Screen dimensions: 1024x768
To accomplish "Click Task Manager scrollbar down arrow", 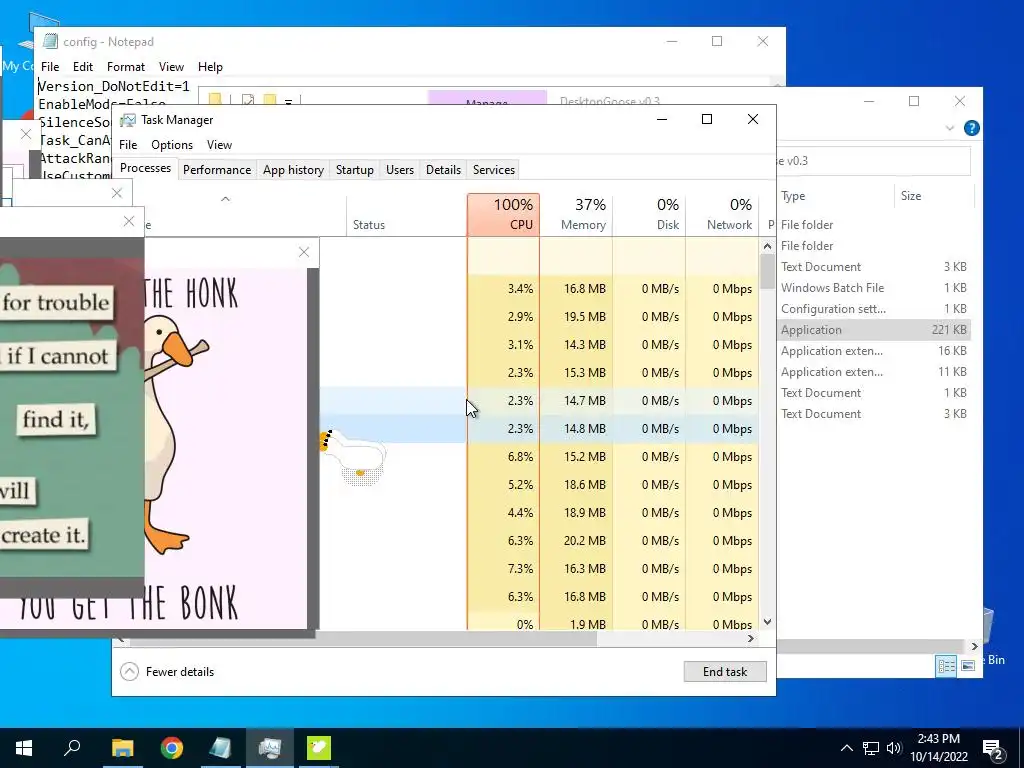I will pos(767,622).
